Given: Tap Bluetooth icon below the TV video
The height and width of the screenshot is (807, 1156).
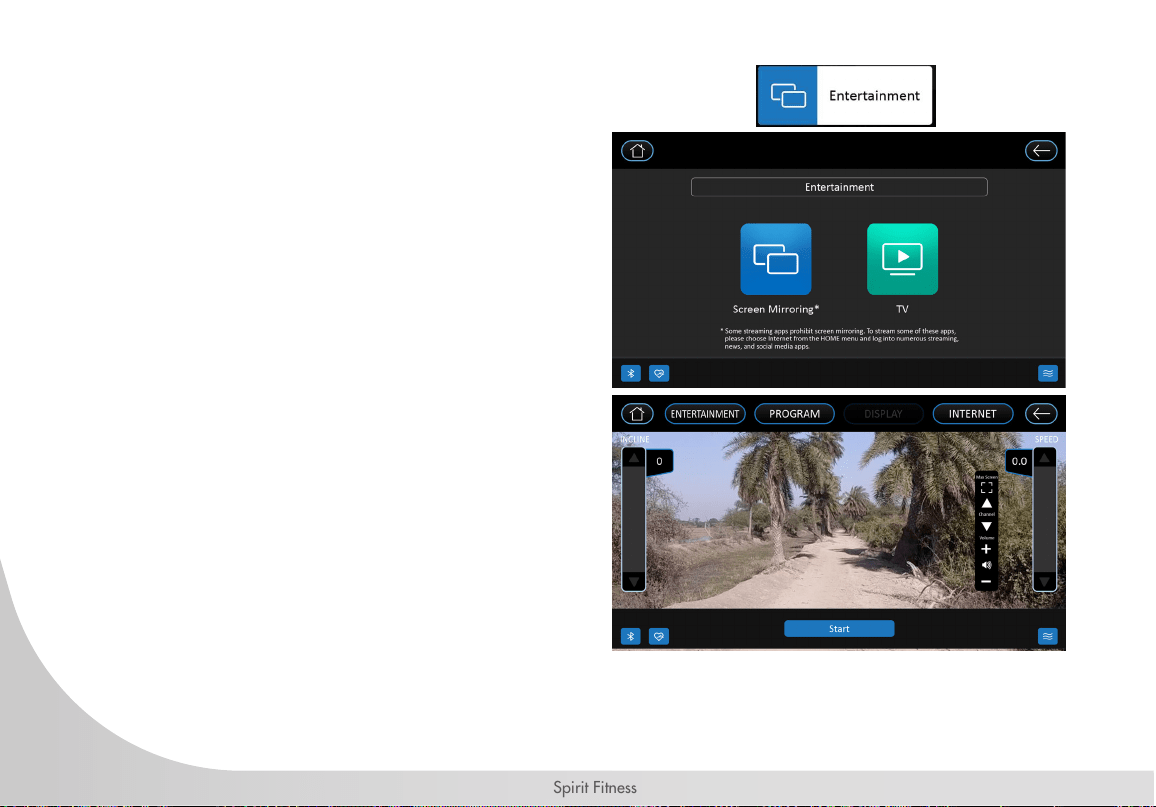Looking at the screenshot, I should click(x=630, y=636).
